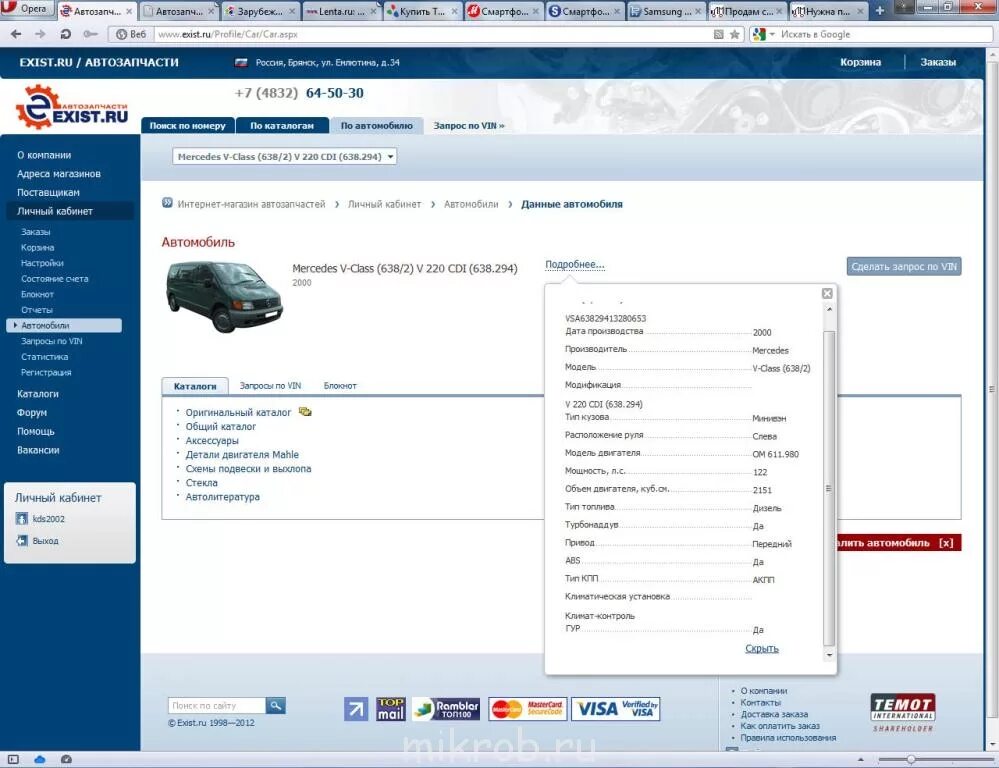
Task: Click the RSS feed icon in address bar
Action: tap(719, 34)
